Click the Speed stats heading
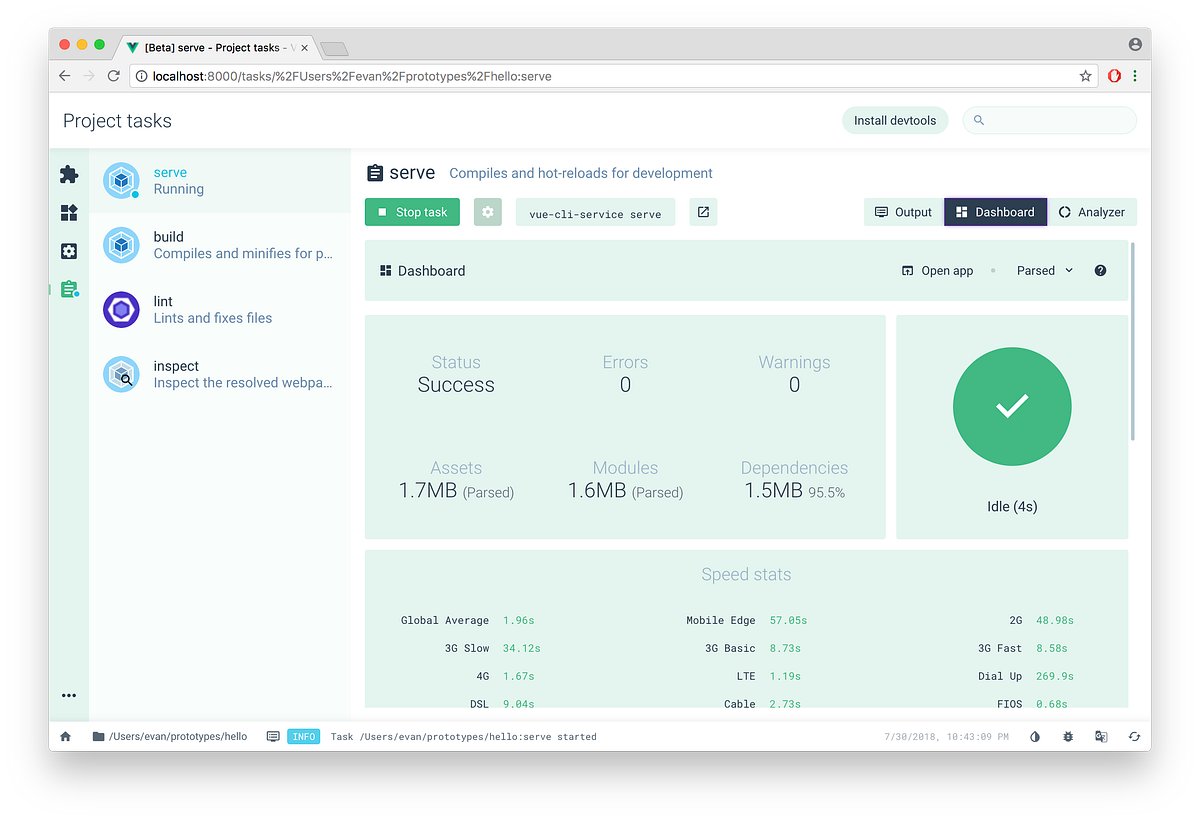 point(746,575)
